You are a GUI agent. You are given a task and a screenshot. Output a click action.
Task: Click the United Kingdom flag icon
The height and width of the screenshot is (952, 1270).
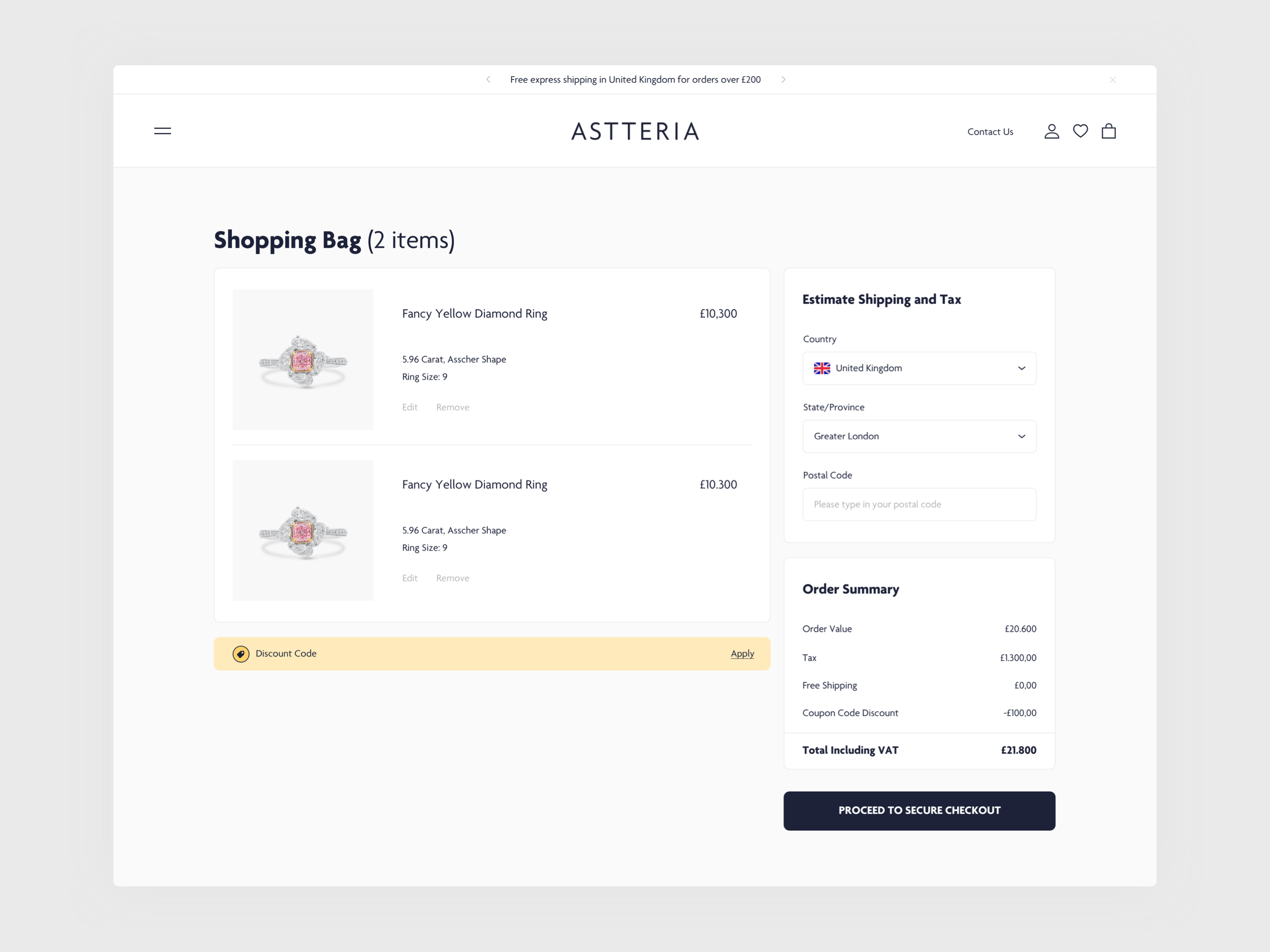coord(822,368)
